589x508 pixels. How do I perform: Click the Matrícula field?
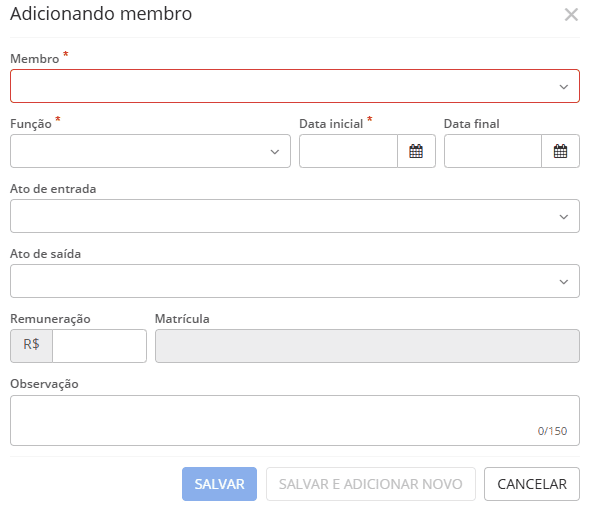(367, 346)
